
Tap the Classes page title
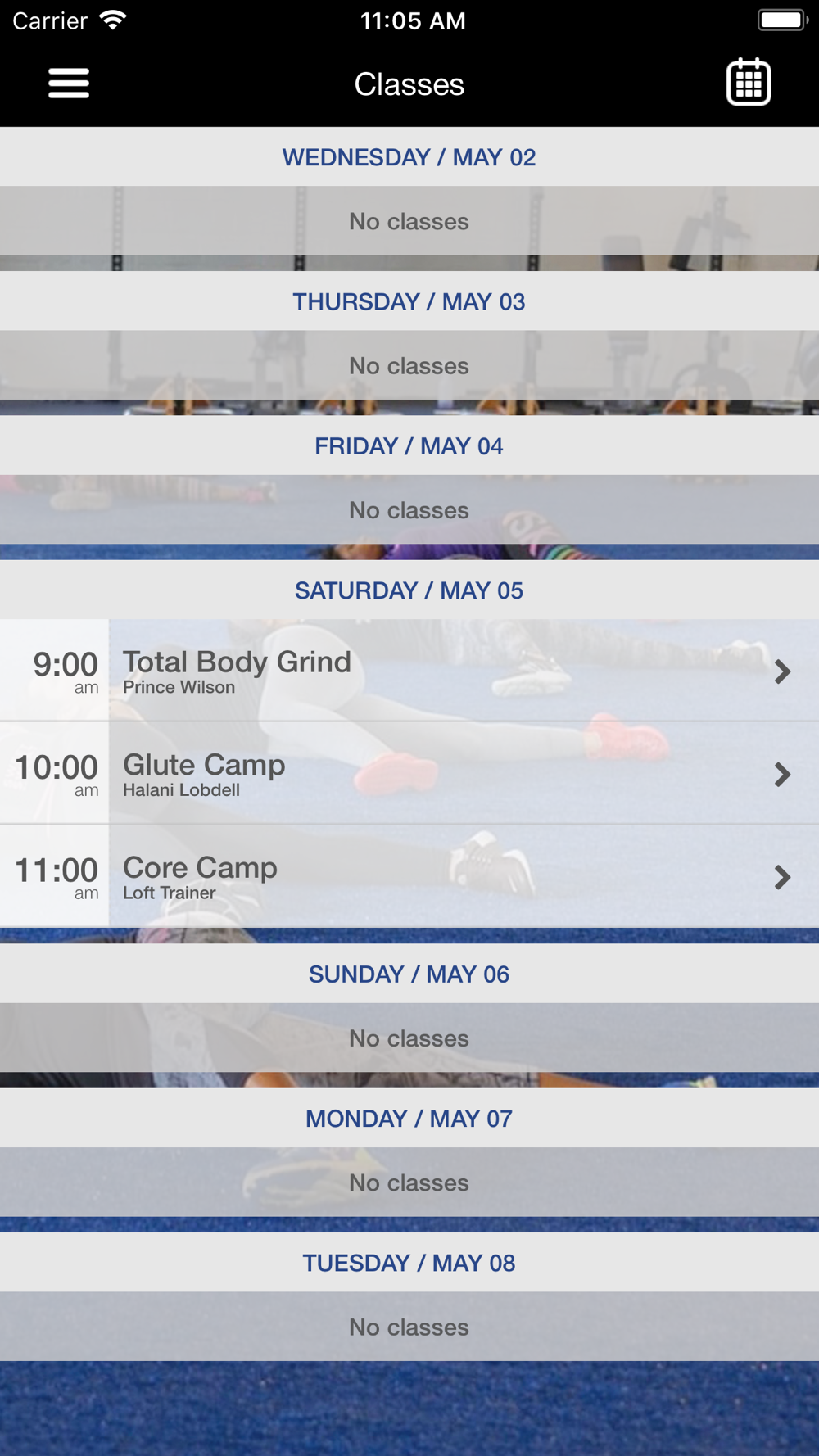point(409,84)
